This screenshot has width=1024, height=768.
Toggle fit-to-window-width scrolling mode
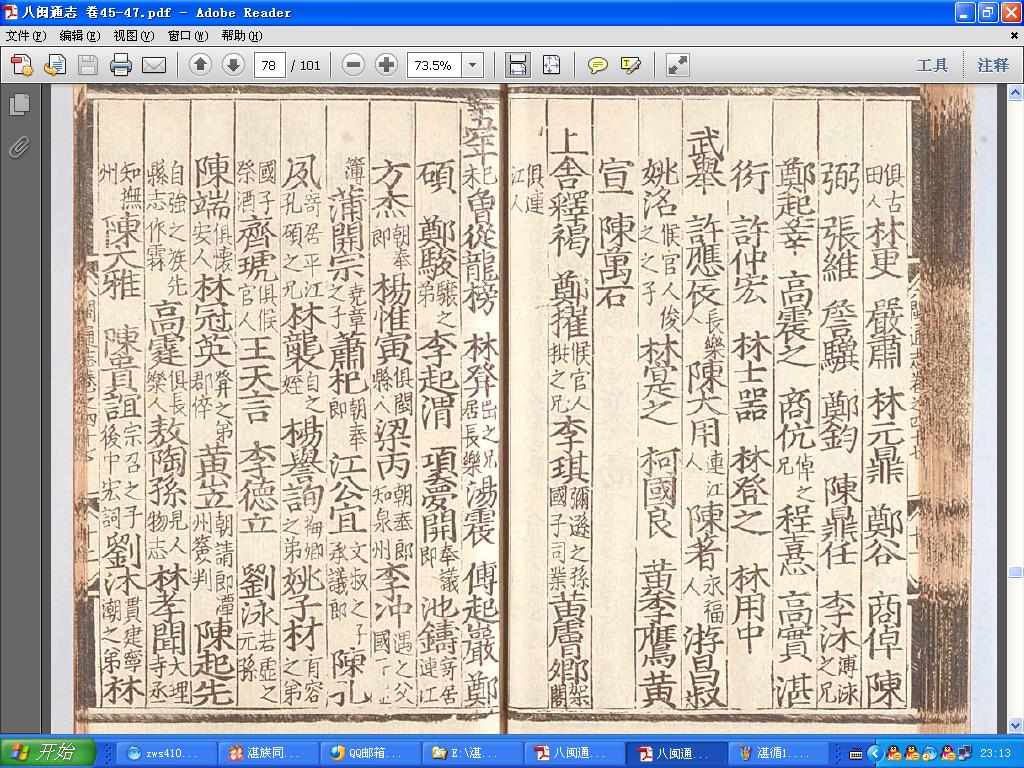(x=517, y=65)
